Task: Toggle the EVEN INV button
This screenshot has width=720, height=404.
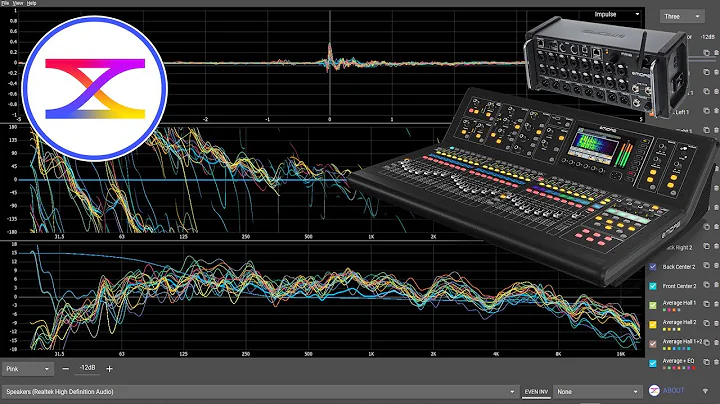Action: (536, 392)
